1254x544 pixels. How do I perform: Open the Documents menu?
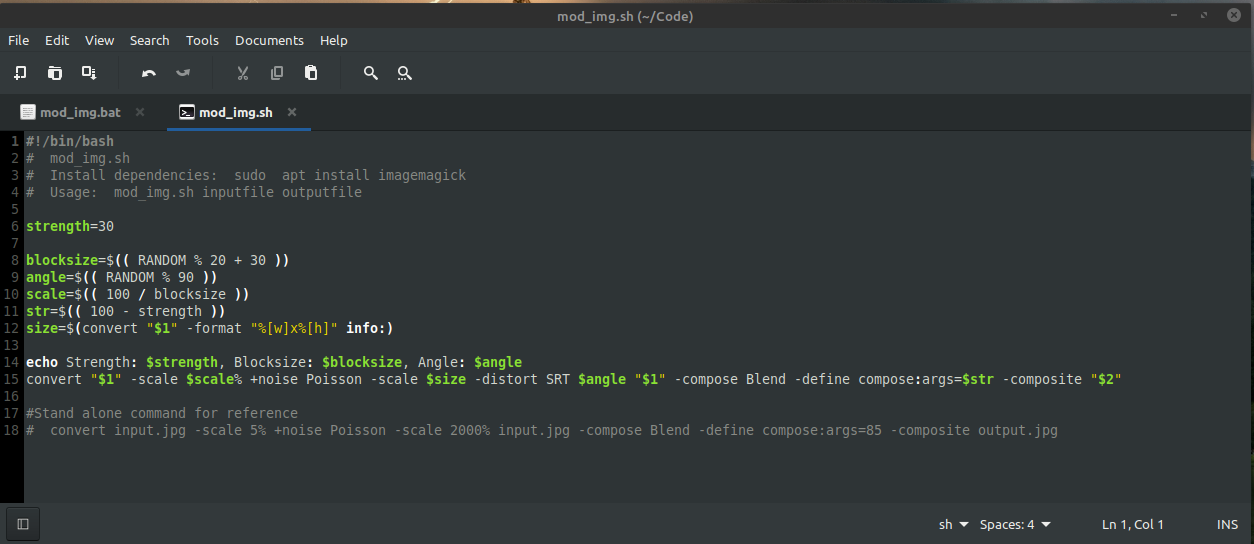[269, 41]
